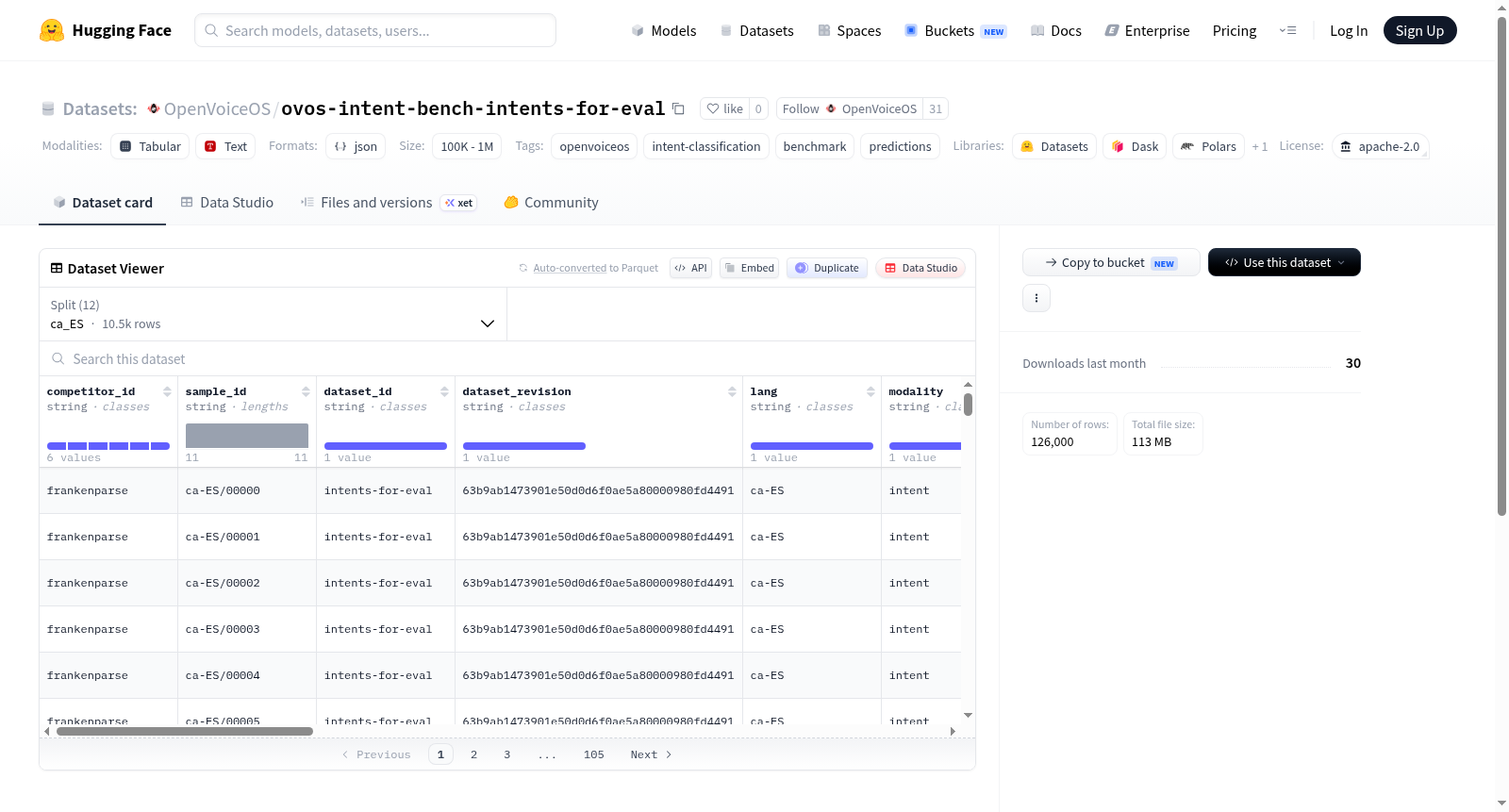Follow the OpenVoiceOS organization
This screenshot has height=812, width=1509.
849,108
